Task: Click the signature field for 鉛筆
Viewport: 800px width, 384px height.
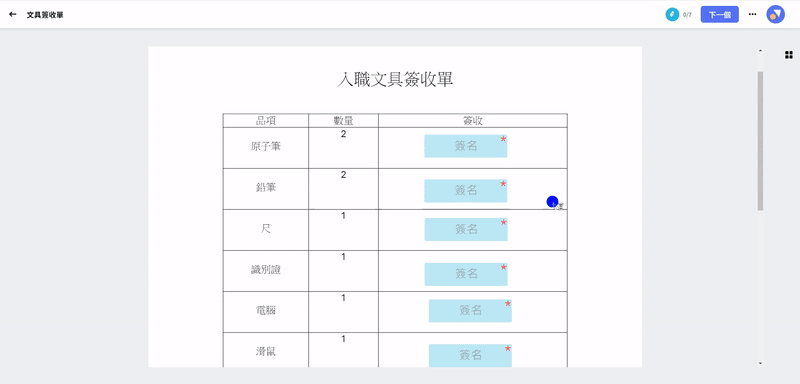Action: tap(465, 191)
